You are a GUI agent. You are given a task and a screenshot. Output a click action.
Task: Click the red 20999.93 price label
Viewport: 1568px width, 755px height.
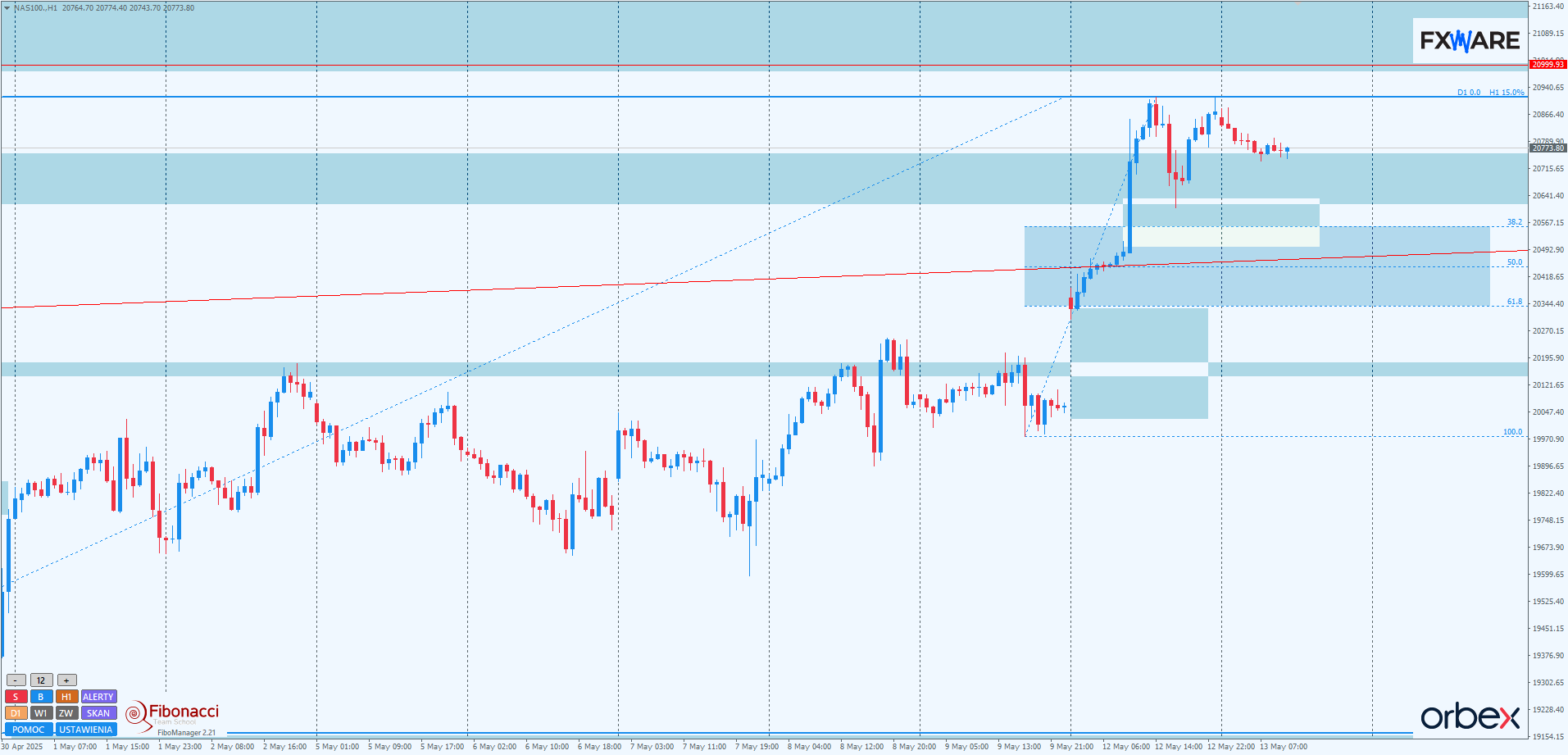click(x=1548, y=65)
